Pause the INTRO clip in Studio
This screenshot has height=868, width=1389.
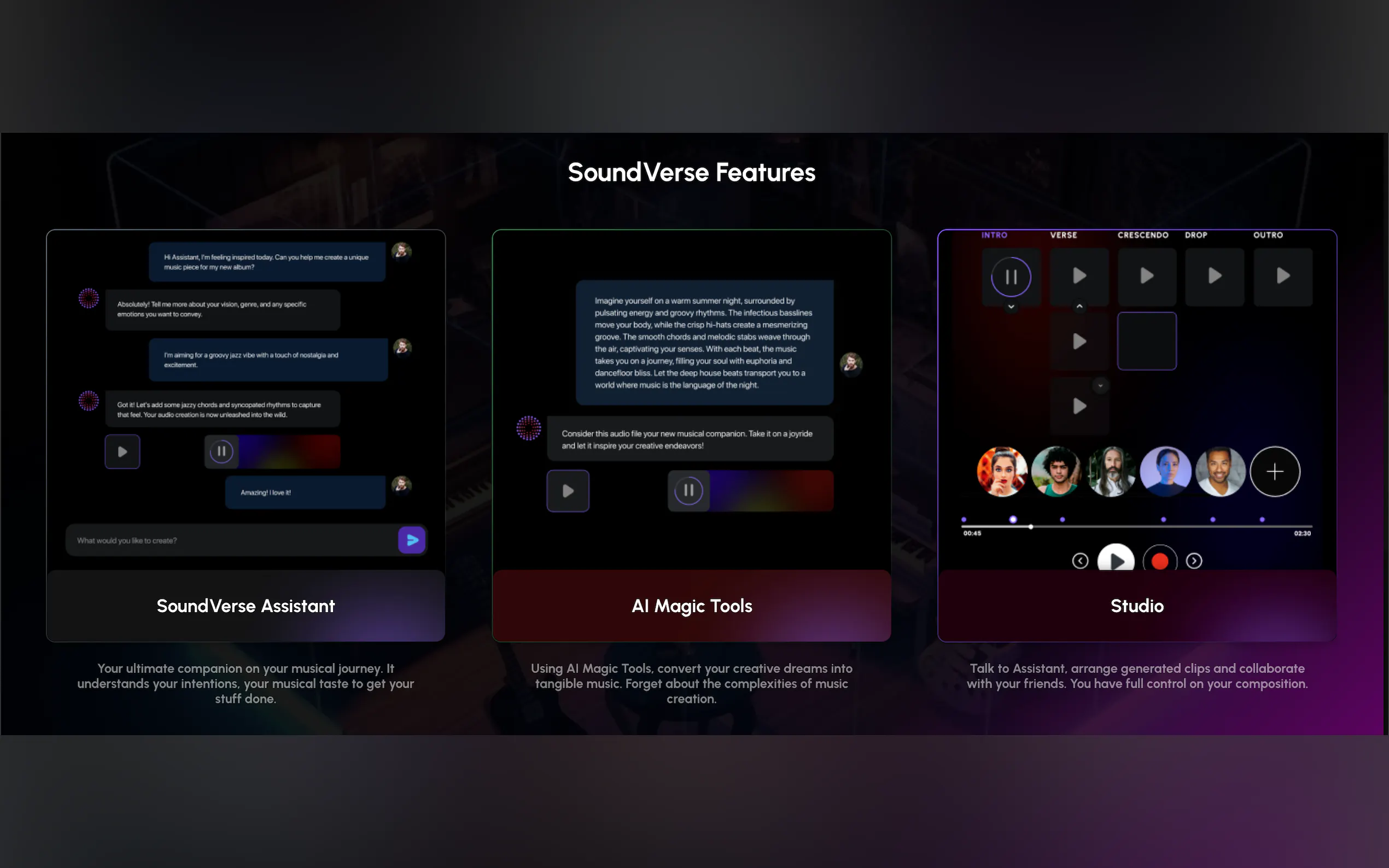(x=1011, y=277)
